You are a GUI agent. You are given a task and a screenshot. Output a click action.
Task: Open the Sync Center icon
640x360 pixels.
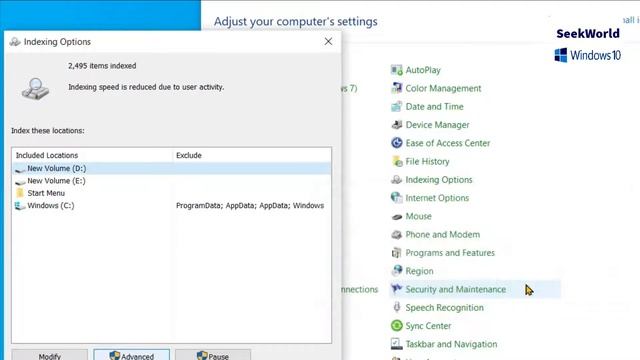click(396, 326)
